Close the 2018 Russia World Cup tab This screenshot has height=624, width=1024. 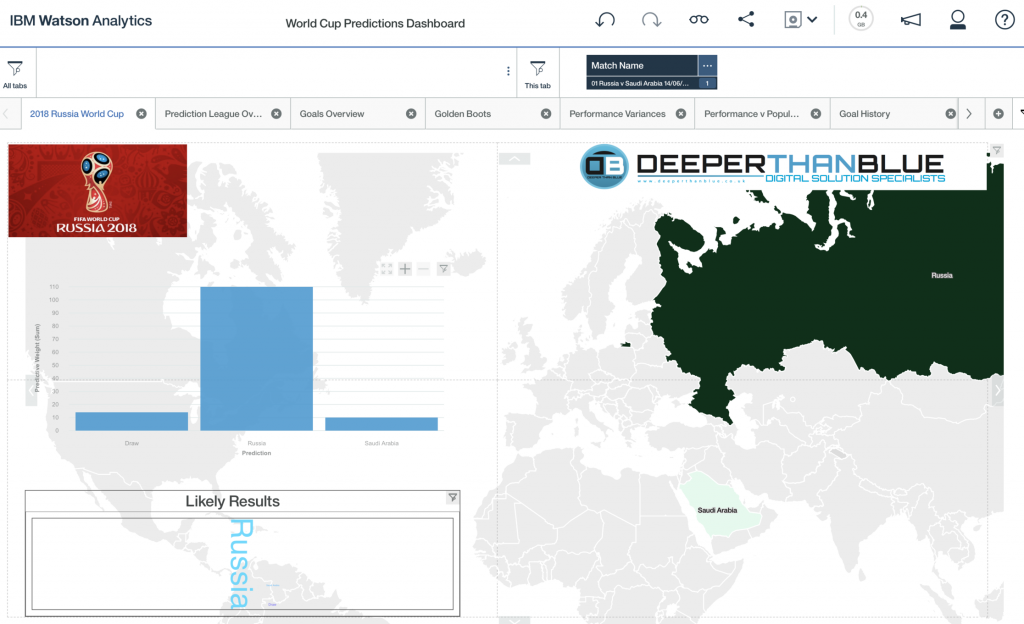(141, 114)
